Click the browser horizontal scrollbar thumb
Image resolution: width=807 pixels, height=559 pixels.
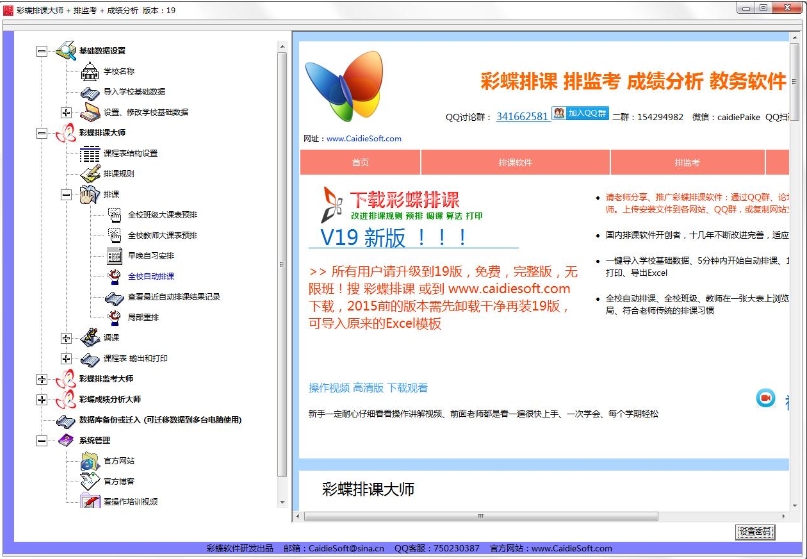pos(481,516)
